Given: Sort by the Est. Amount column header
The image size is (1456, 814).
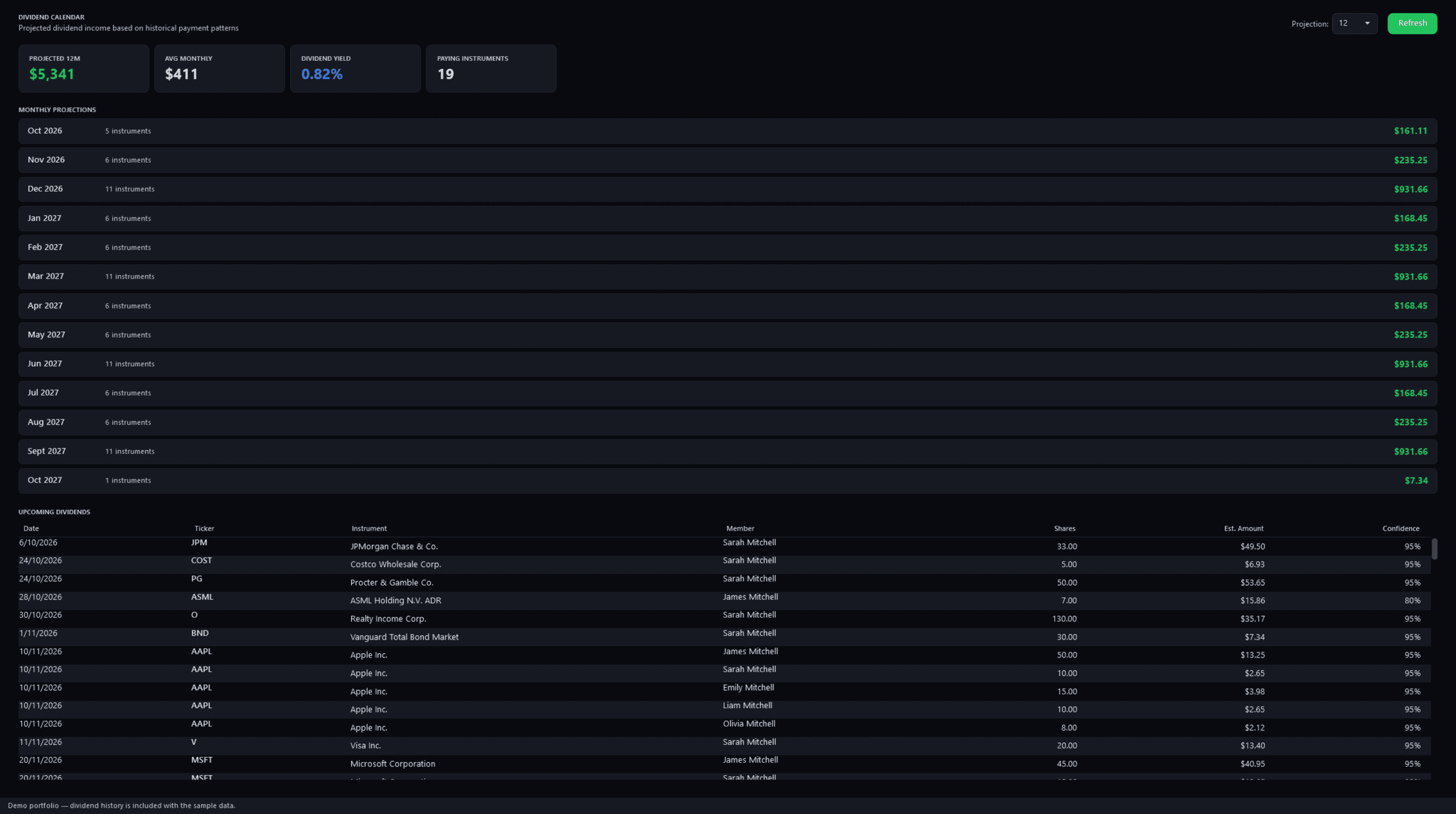Looking at the screenshot, I should pyautogui.click(x=1244, y=528).
